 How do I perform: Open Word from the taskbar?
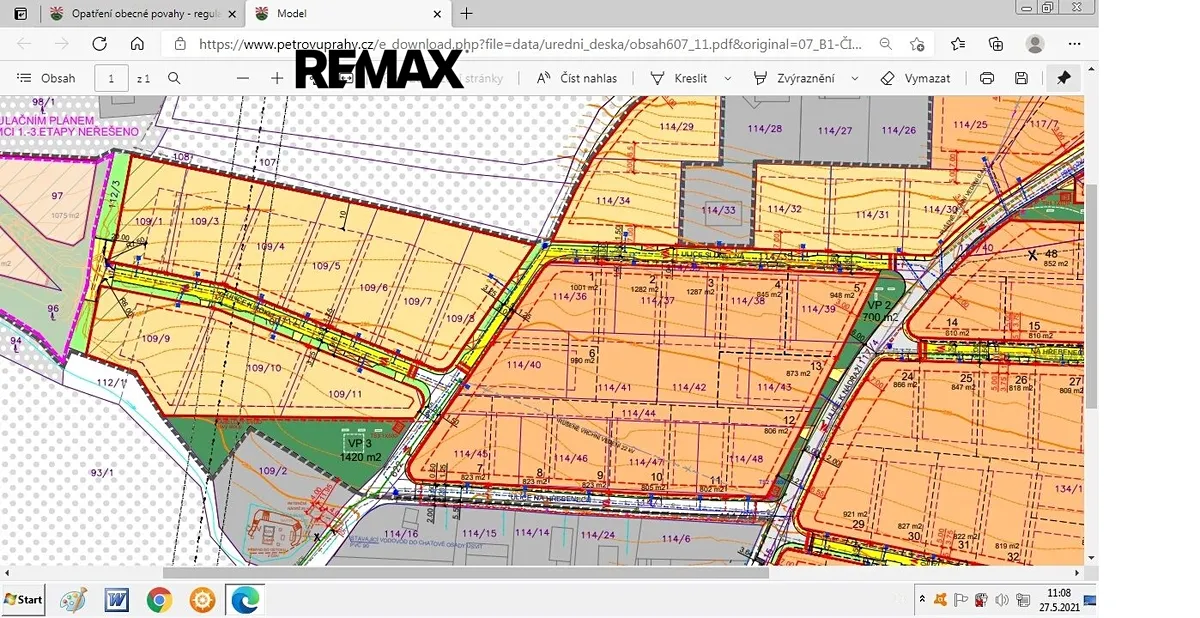[117, 600]
